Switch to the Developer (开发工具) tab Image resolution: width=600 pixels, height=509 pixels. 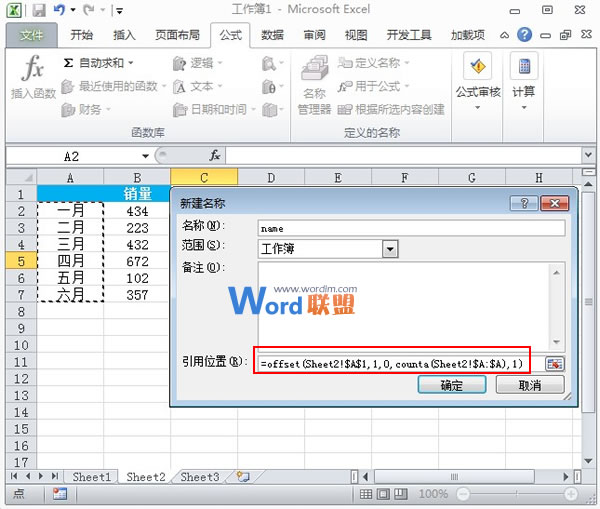(x=409, y=35)
